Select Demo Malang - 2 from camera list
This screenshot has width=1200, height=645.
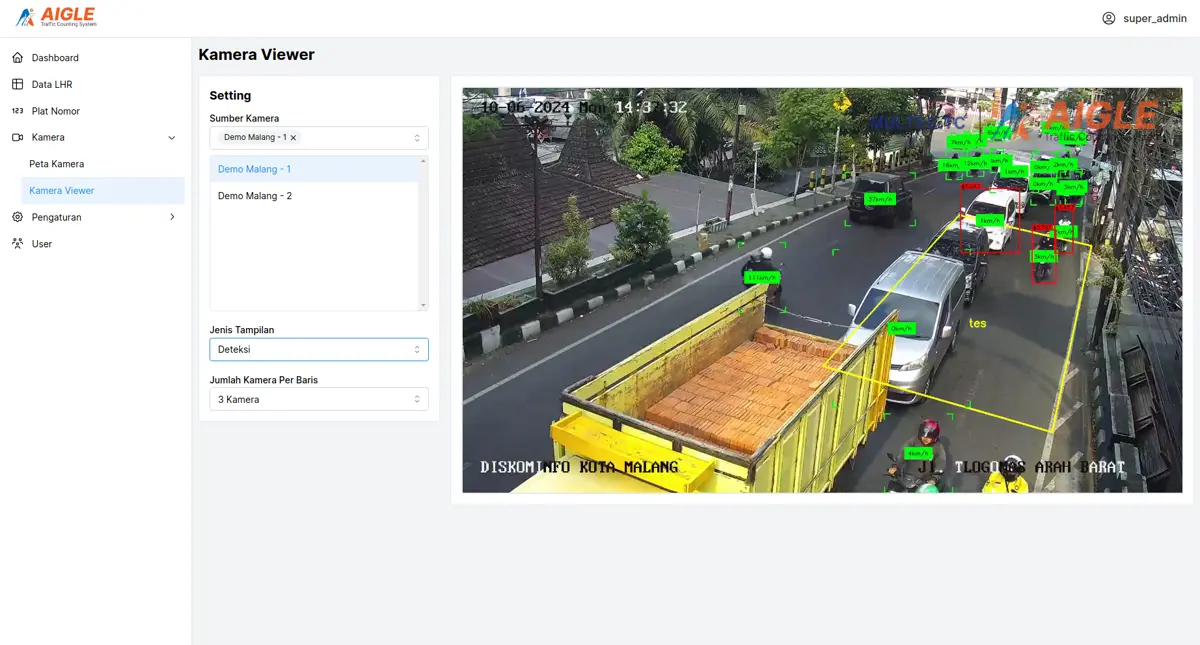click(x=256, y=196)
